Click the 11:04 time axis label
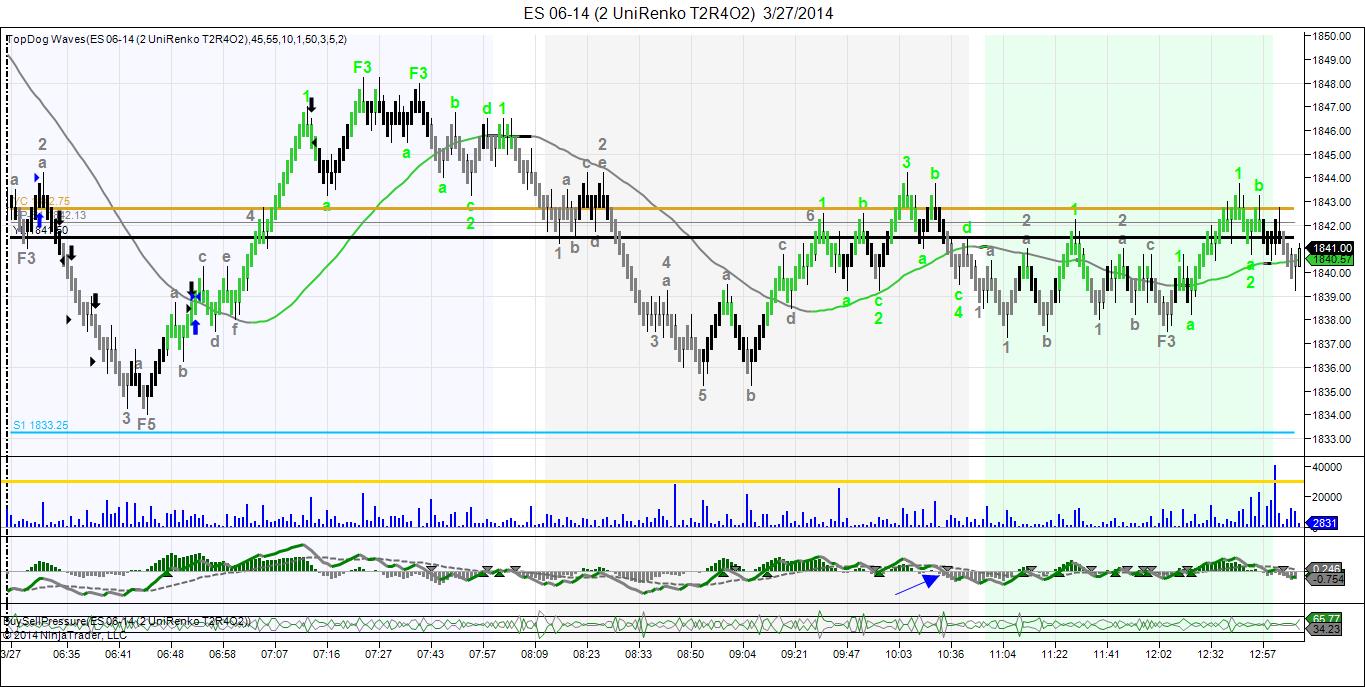1365x687 pixels. [1002, 654]
